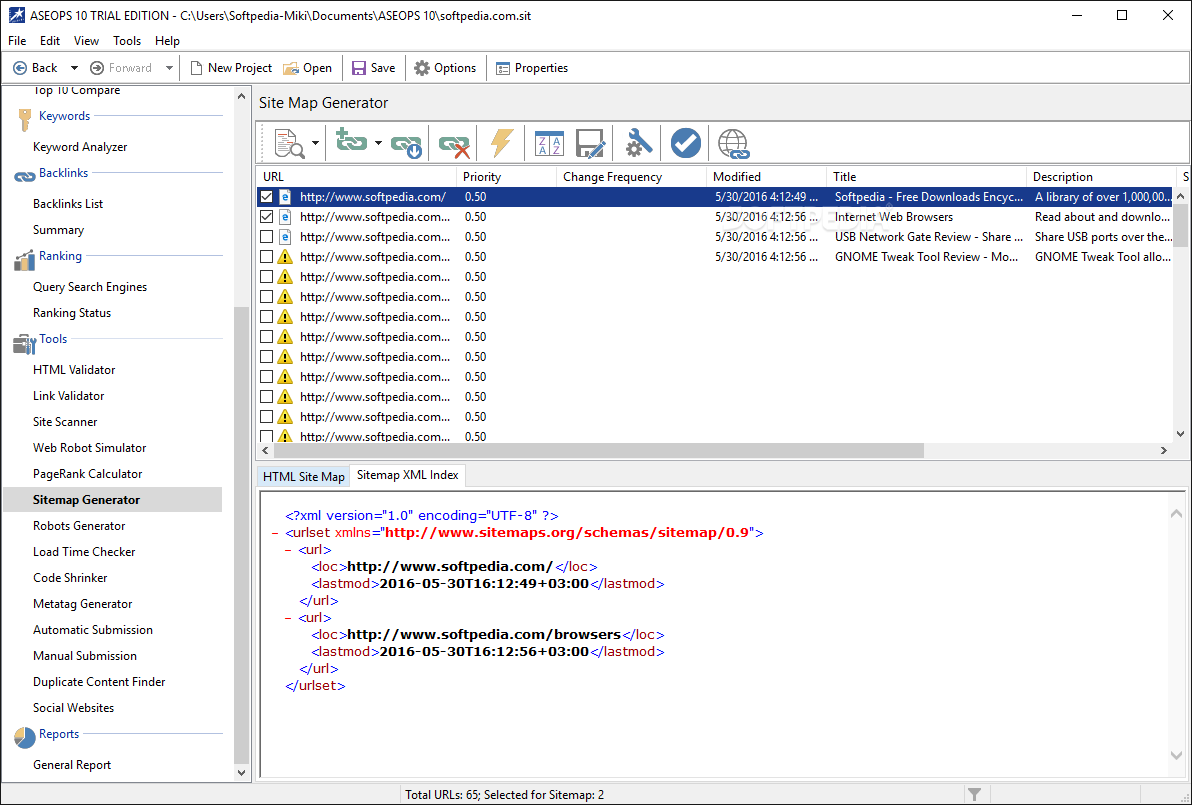Click the import link icon with blue arrow
Image resolution: width=1192 pixels, height=805 pixels.
pyautogui.click(x=407, y=144)
